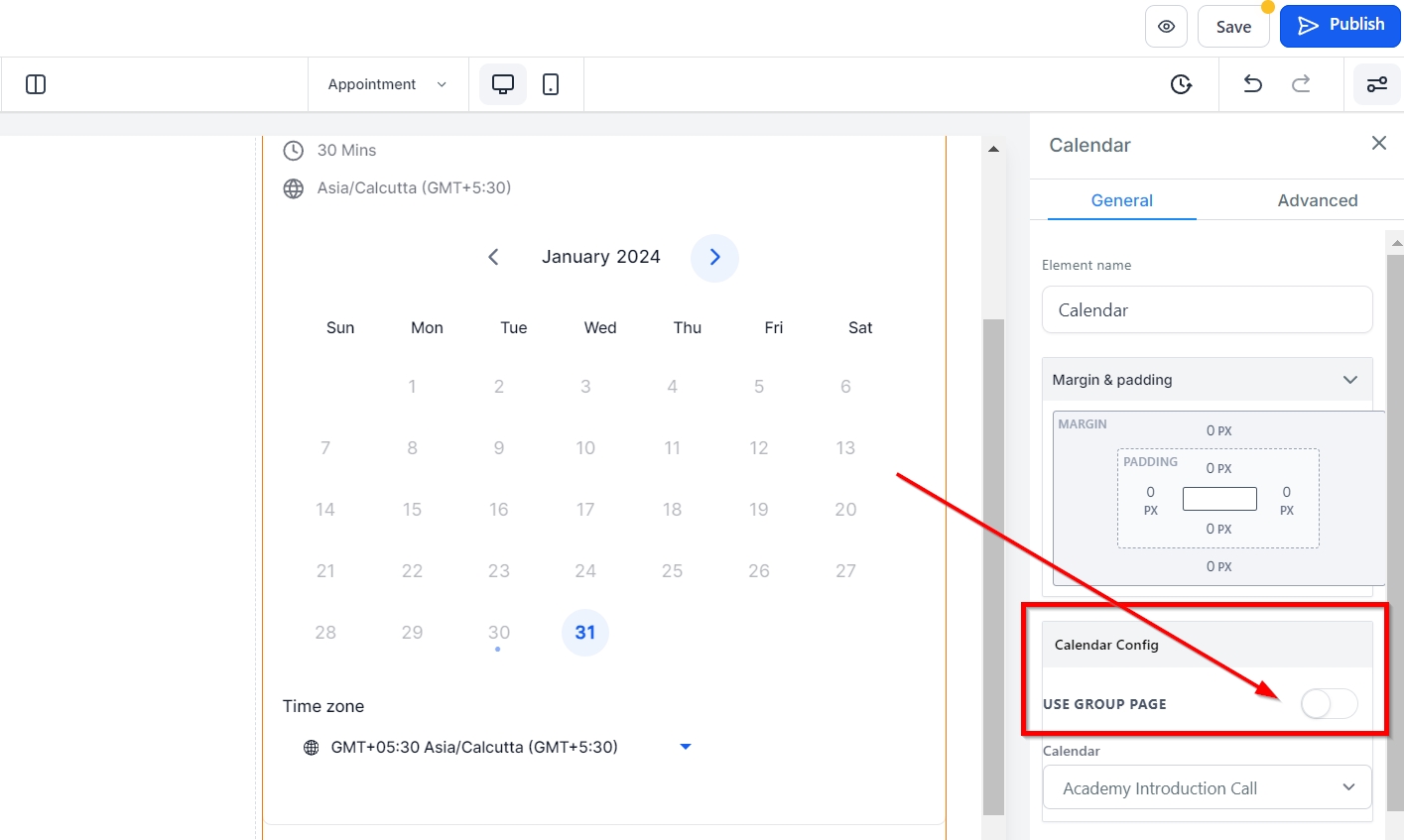The image size is (1404, 840).
Task: Switch to the Advanced tab
Action: click(1317, 200)
